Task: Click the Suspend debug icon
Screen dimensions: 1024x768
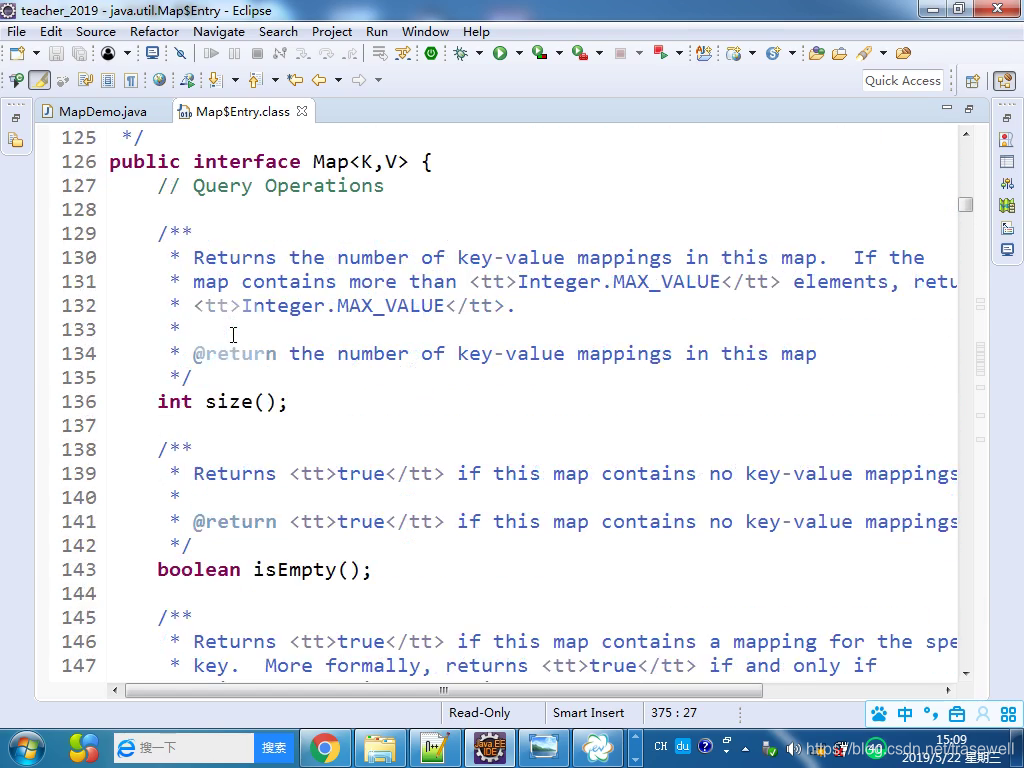Action: (x=234, y=54)
